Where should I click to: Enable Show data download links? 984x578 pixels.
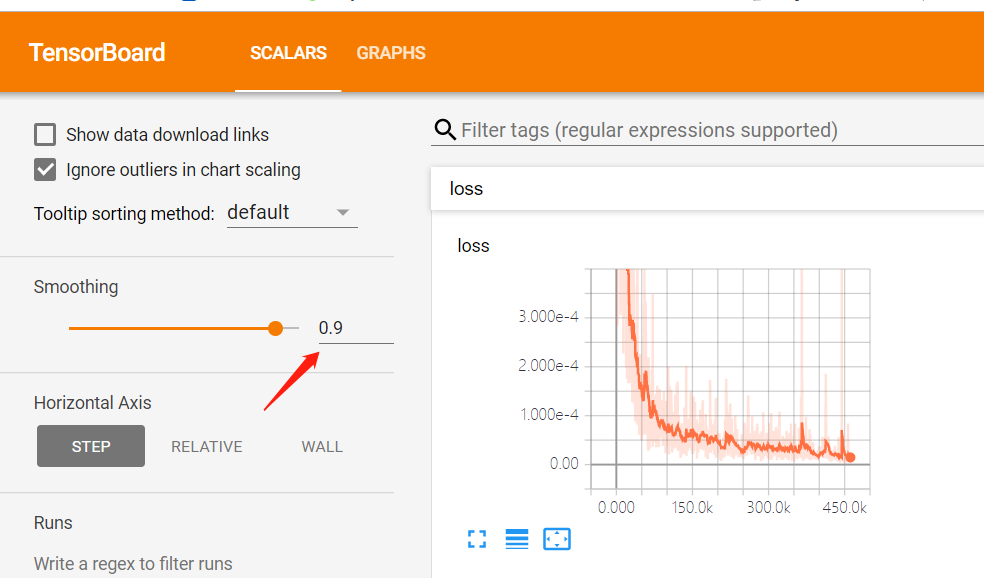pyautogui.click(x=45, y=134)
